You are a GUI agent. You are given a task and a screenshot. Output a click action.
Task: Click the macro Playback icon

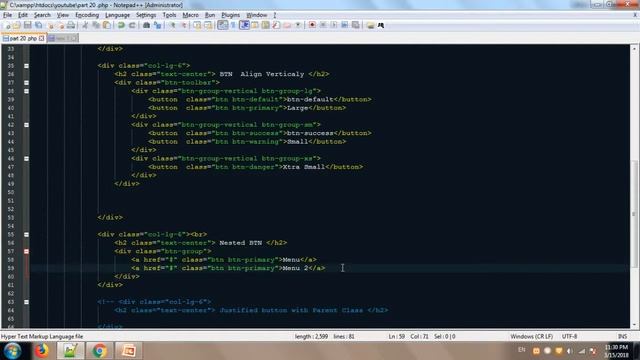click(333, 25)
